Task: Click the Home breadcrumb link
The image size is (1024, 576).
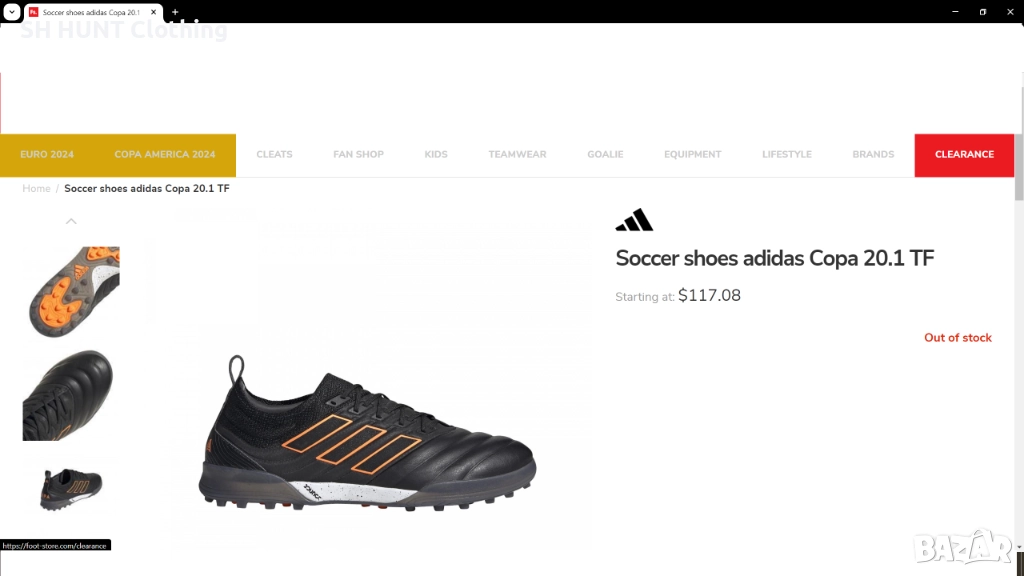Action: pyautogui.click(x=37, y=189)
